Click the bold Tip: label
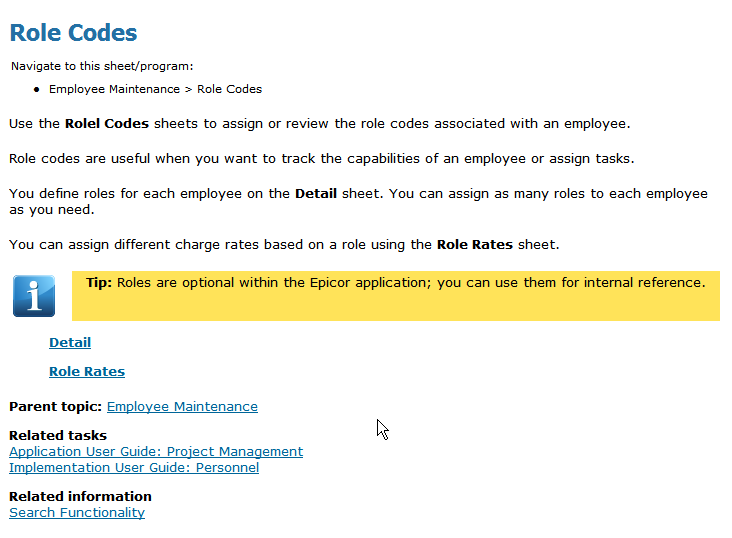 99,283
